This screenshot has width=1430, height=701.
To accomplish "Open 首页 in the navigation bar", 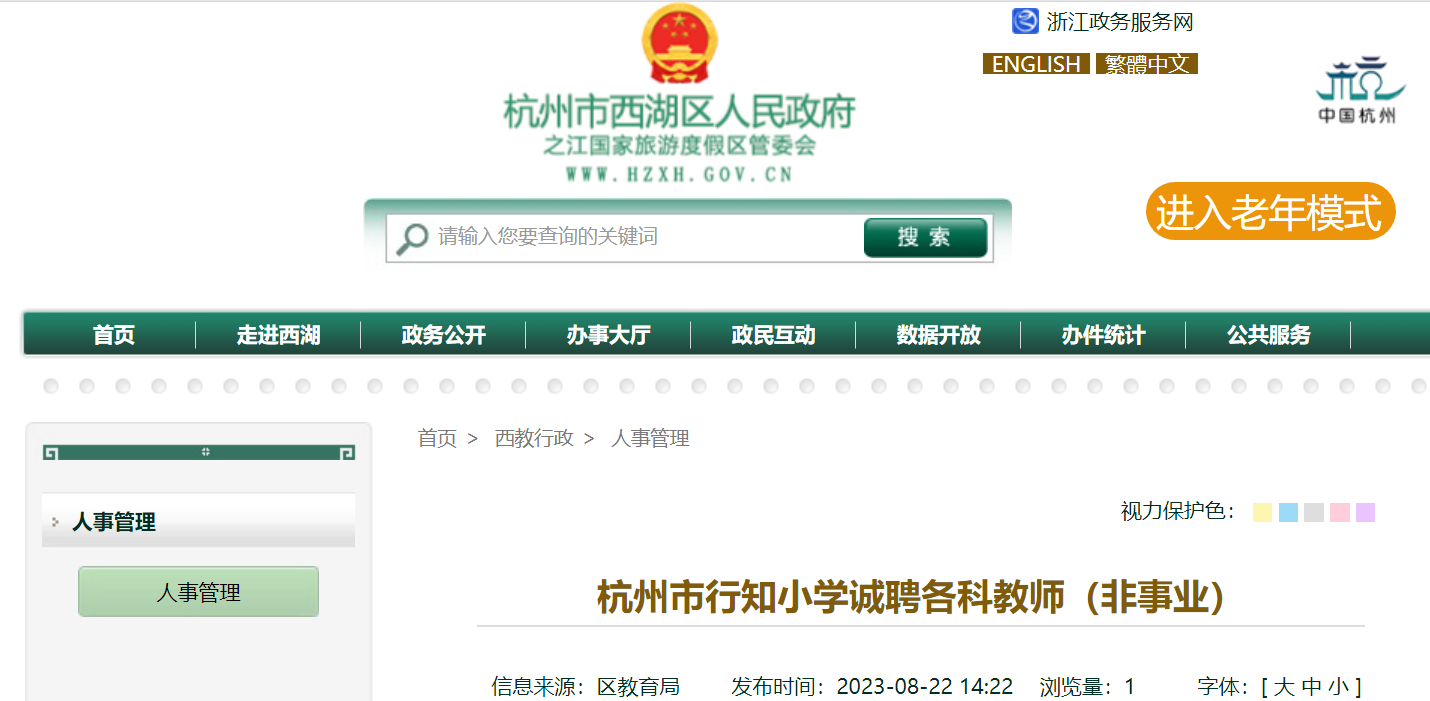I will [114, 335].
